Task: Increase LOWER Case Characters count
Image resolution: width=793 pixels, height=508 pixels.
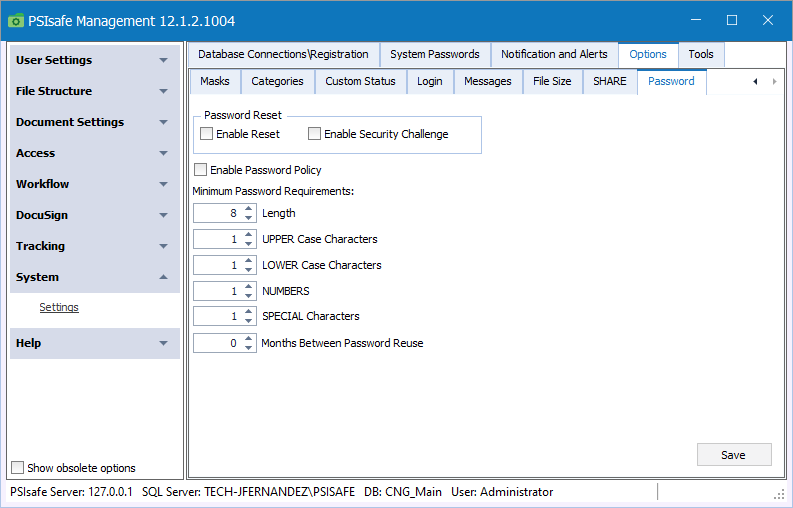Action: (x=248, y=260)
